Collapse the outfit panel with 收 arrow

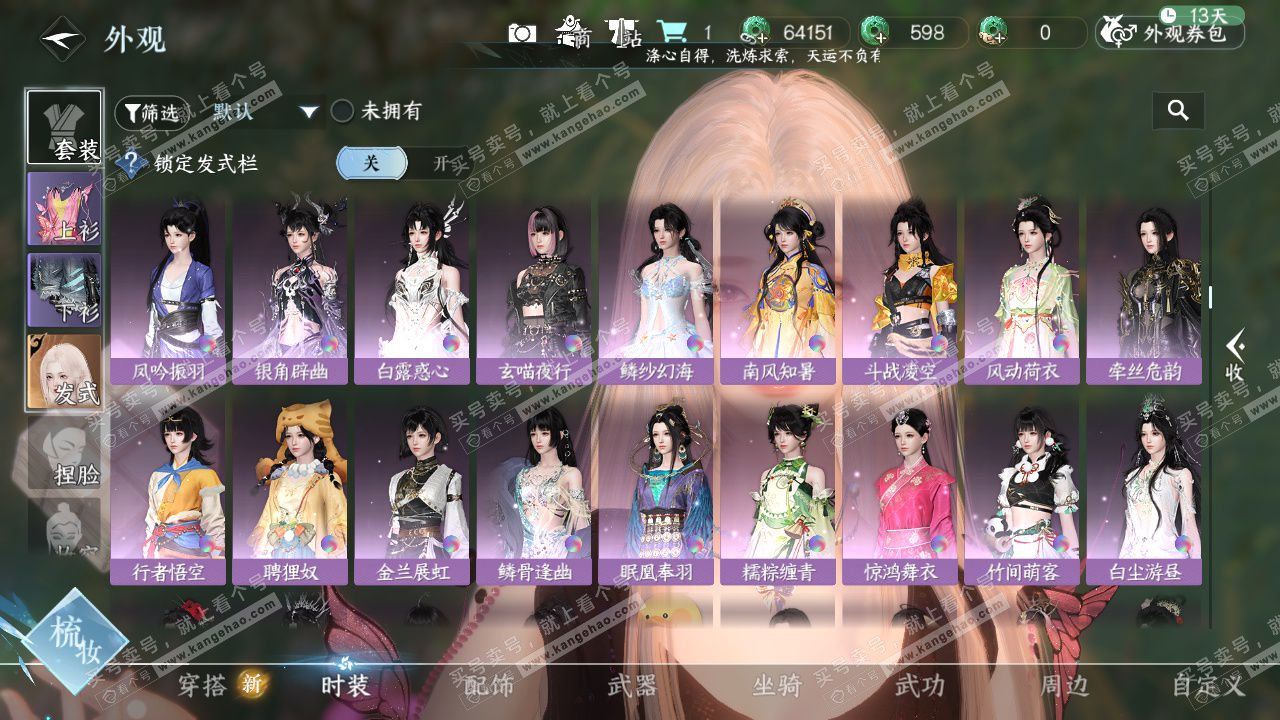[x=1235, y=355]
